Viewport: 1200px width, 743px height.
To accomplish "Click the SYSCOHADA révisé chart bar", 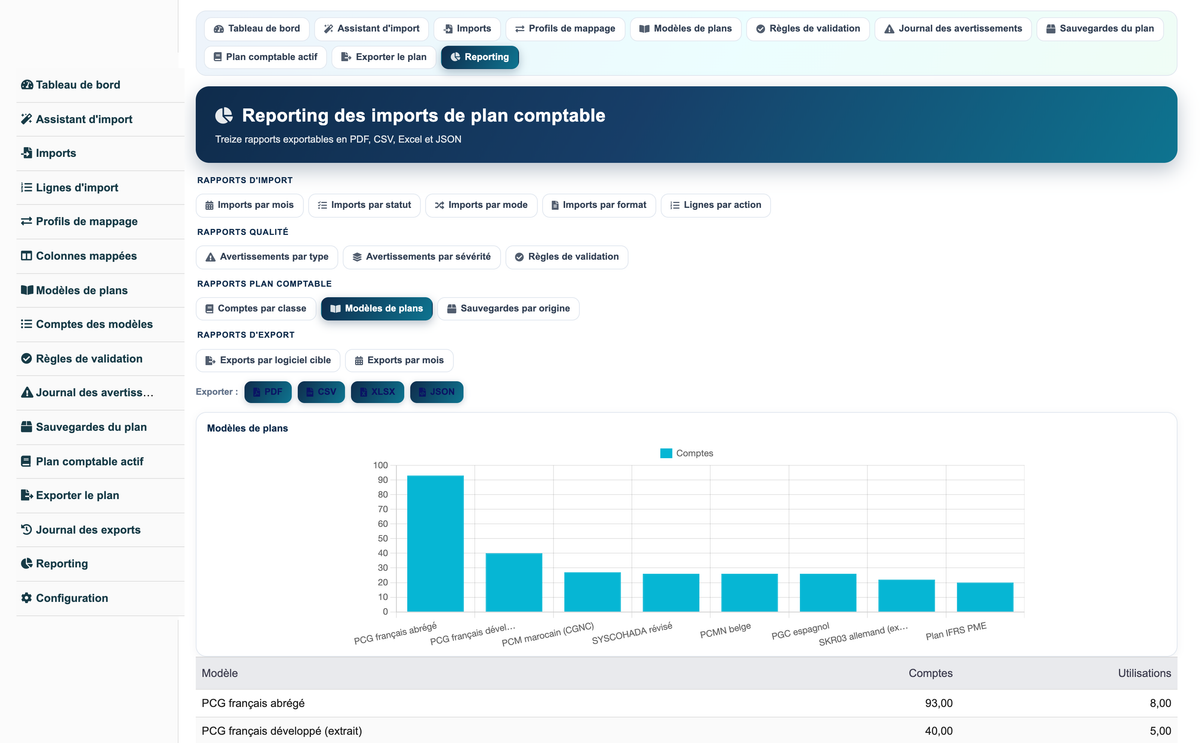I will pyautogui.click(x=671, y=592).
